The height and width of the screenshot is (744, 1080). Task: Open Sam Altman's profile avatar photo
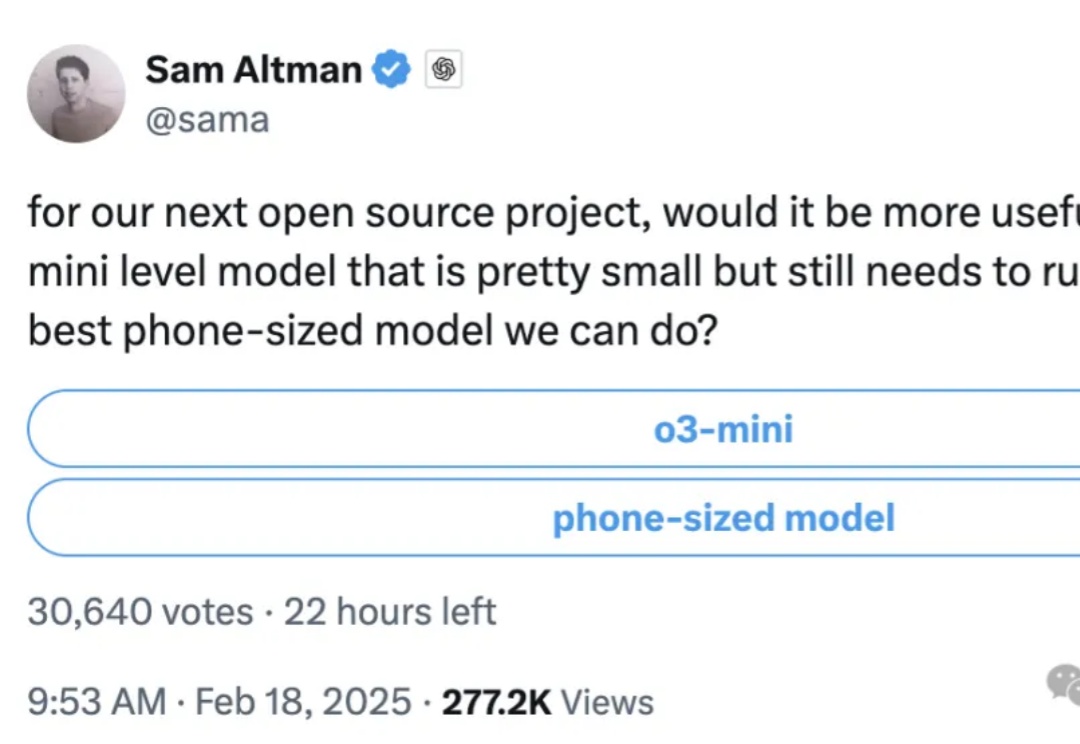[x=76, y=94]
